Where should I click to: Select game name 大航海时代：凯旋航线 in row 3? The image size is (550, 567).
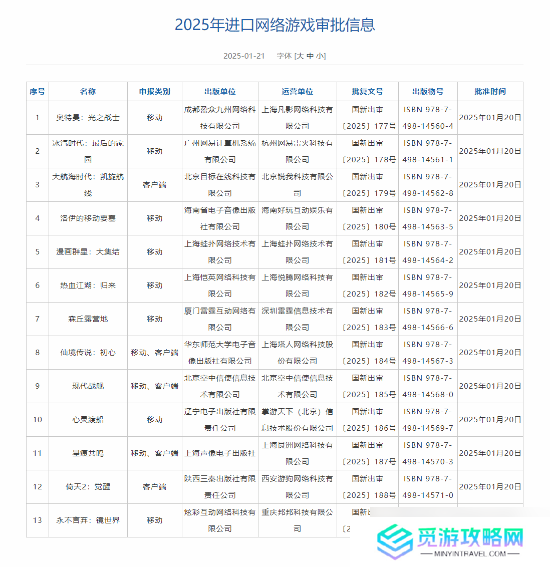(88, 185)
